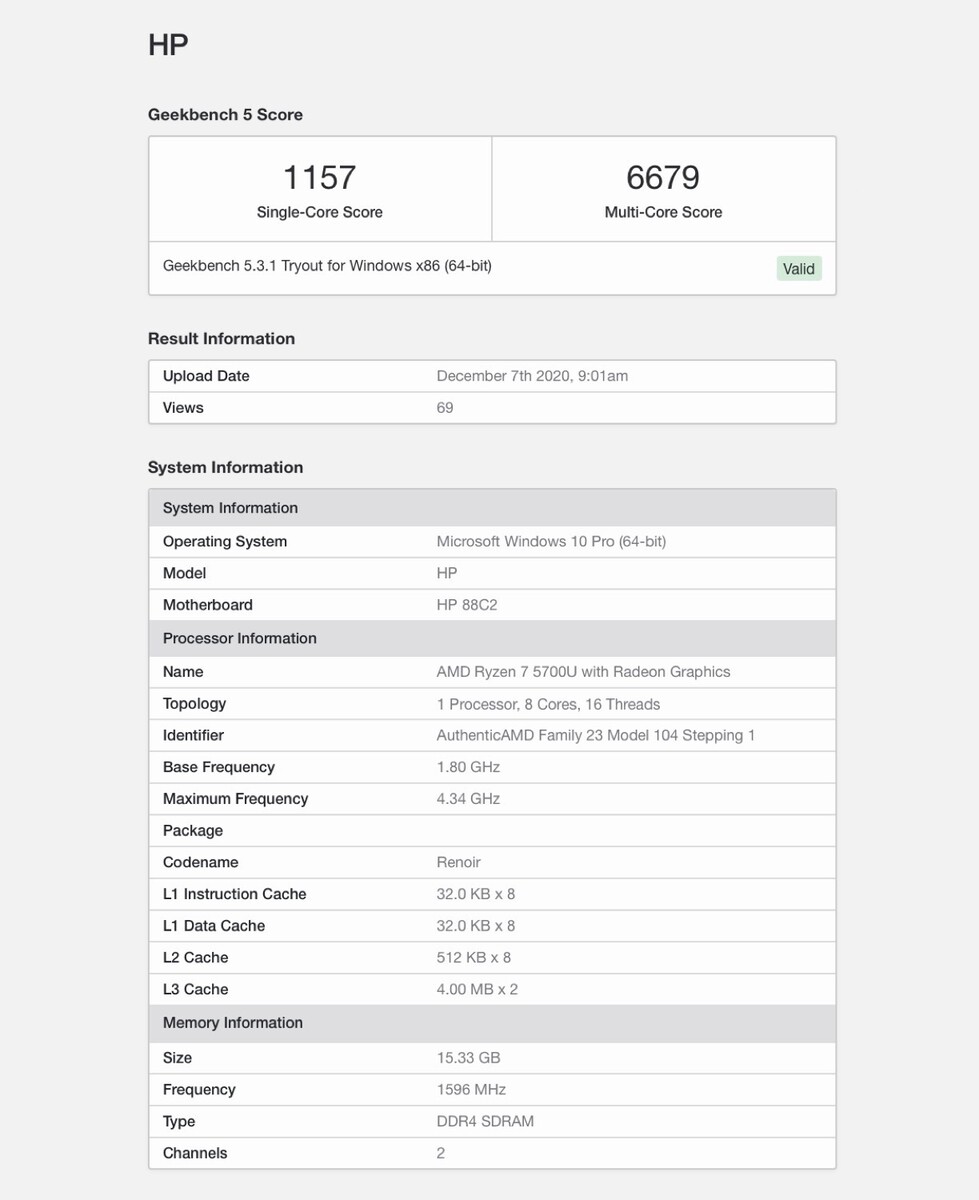The height and width of the screenshot is (1200, 979).
Task: Click the 8 Cores, 16 Threads topology value
Action: [x=548, y=704]
